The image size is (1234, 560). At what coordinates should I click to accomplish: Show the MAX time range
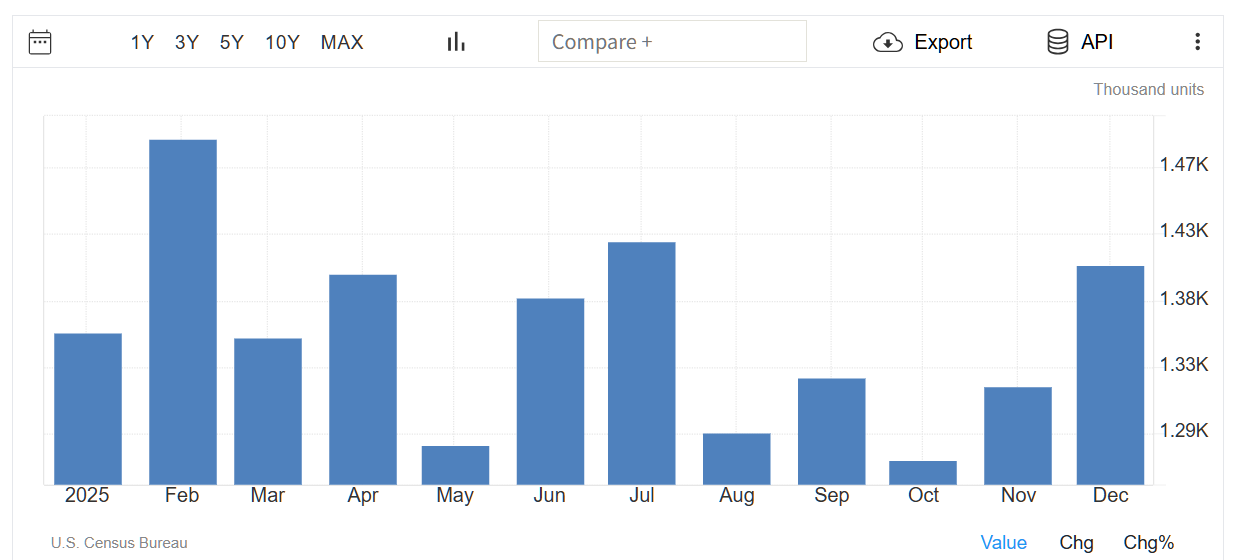(x=342, y=42)
